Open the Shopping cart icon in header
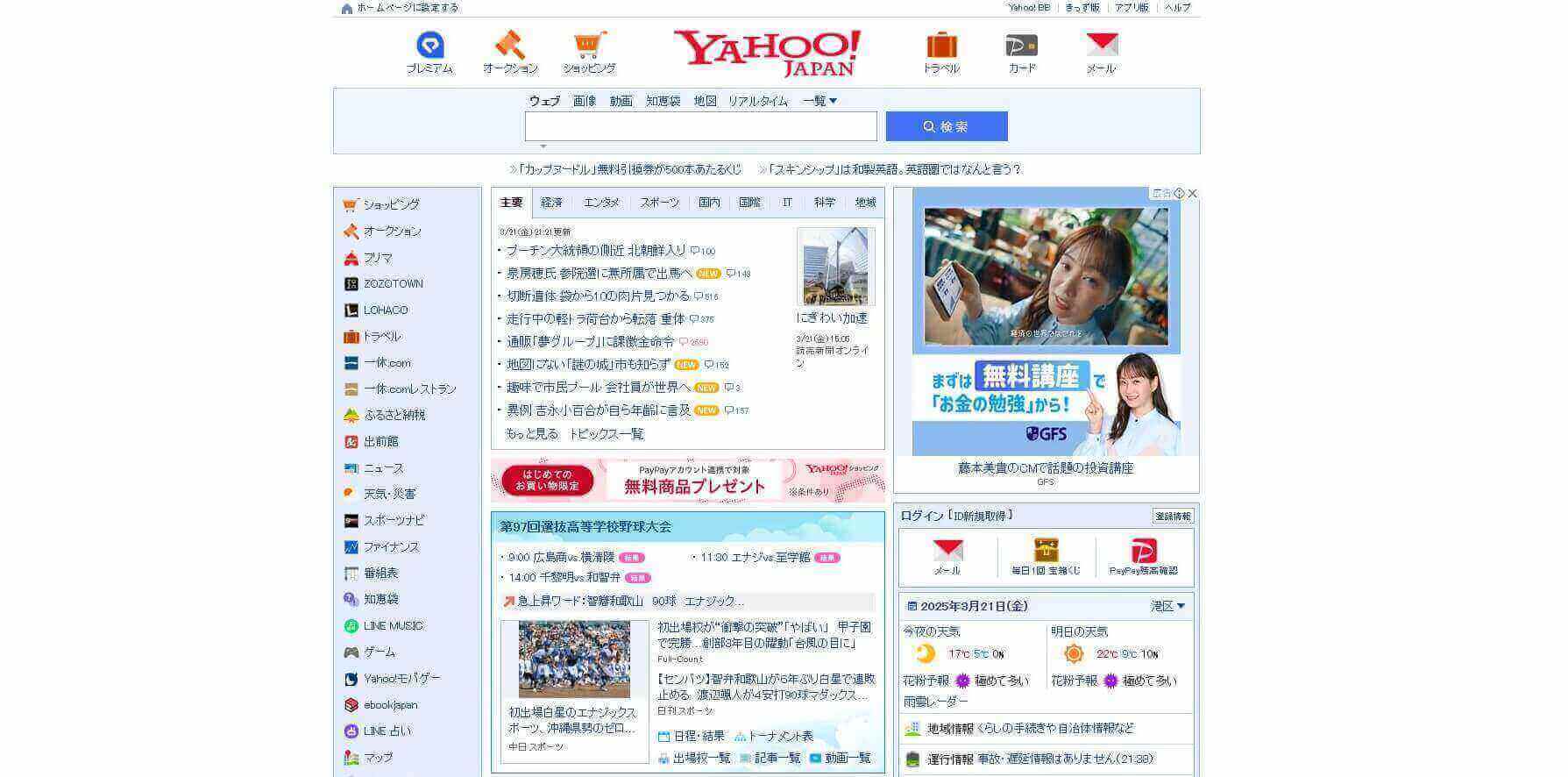This screenshot has width=1568, height=777. pos(590,45)
